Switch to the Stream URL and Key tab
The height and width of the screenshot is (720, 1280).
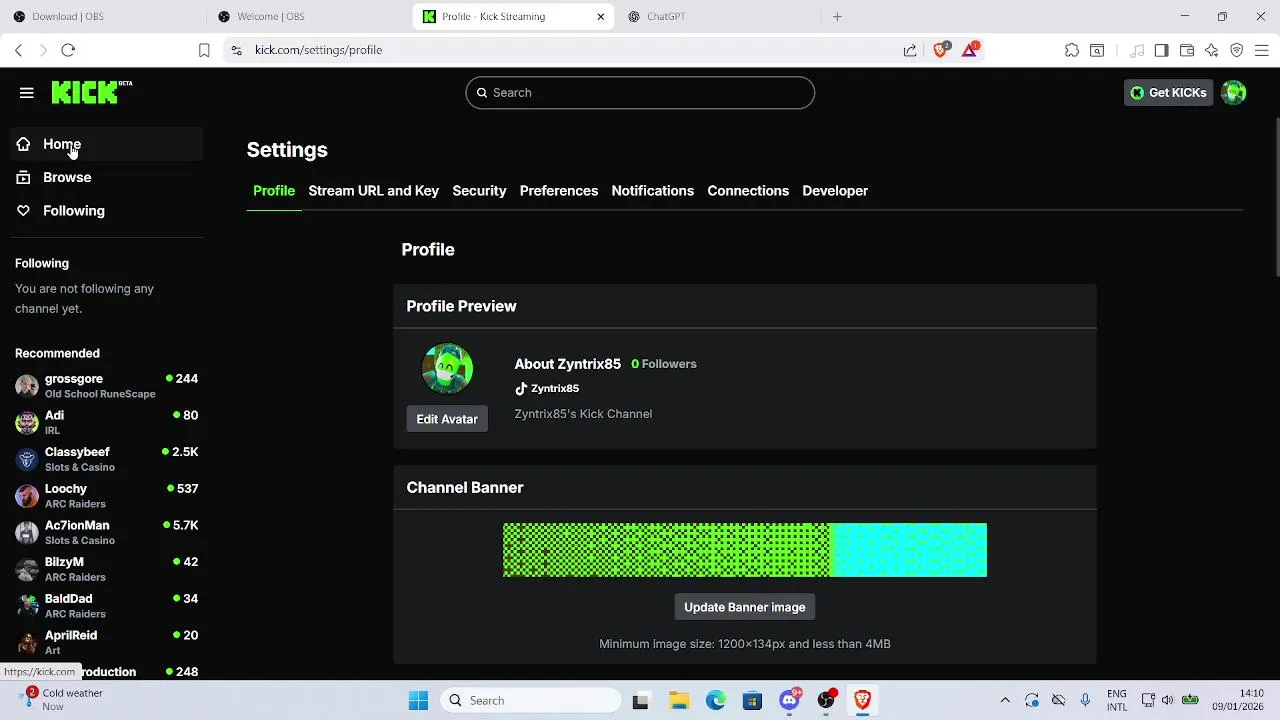(x=373, y=191)
